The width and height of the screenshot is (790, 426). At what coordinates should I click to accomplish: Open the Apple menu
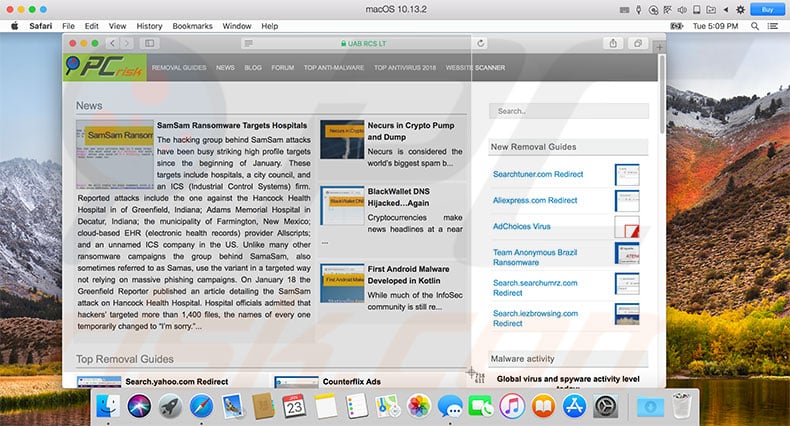coord(15,26)
